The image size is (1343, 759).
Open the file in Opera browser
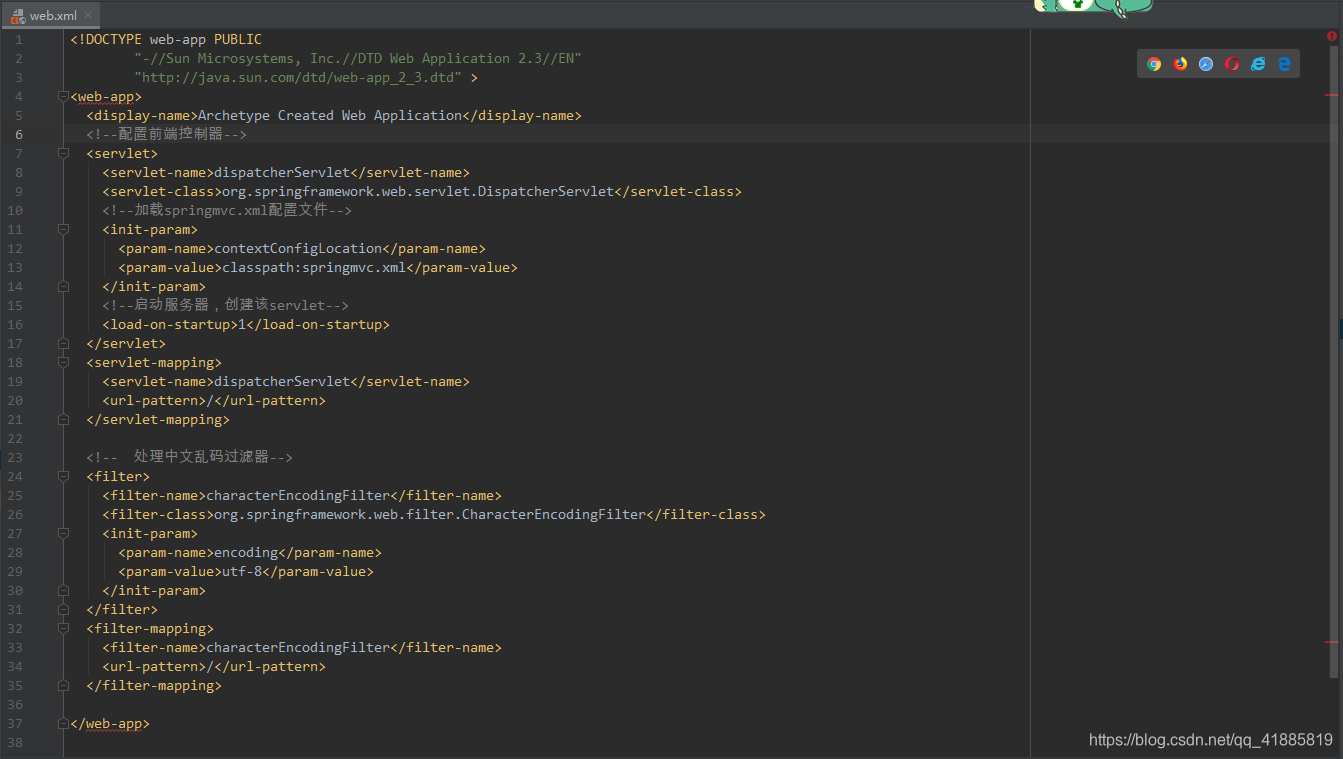pos(1232,63)
